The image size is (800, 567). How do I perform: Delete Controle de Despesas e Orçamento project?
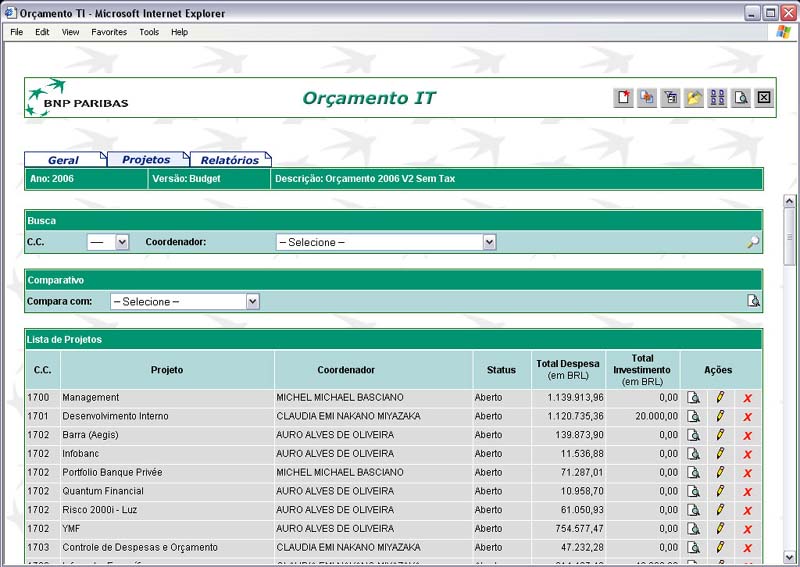[747, 548]
